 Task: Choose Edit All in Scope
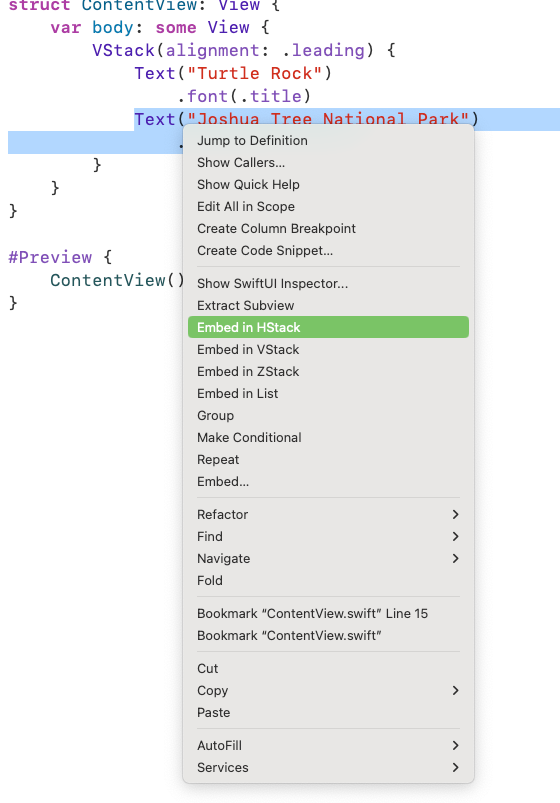pos(328,206)
